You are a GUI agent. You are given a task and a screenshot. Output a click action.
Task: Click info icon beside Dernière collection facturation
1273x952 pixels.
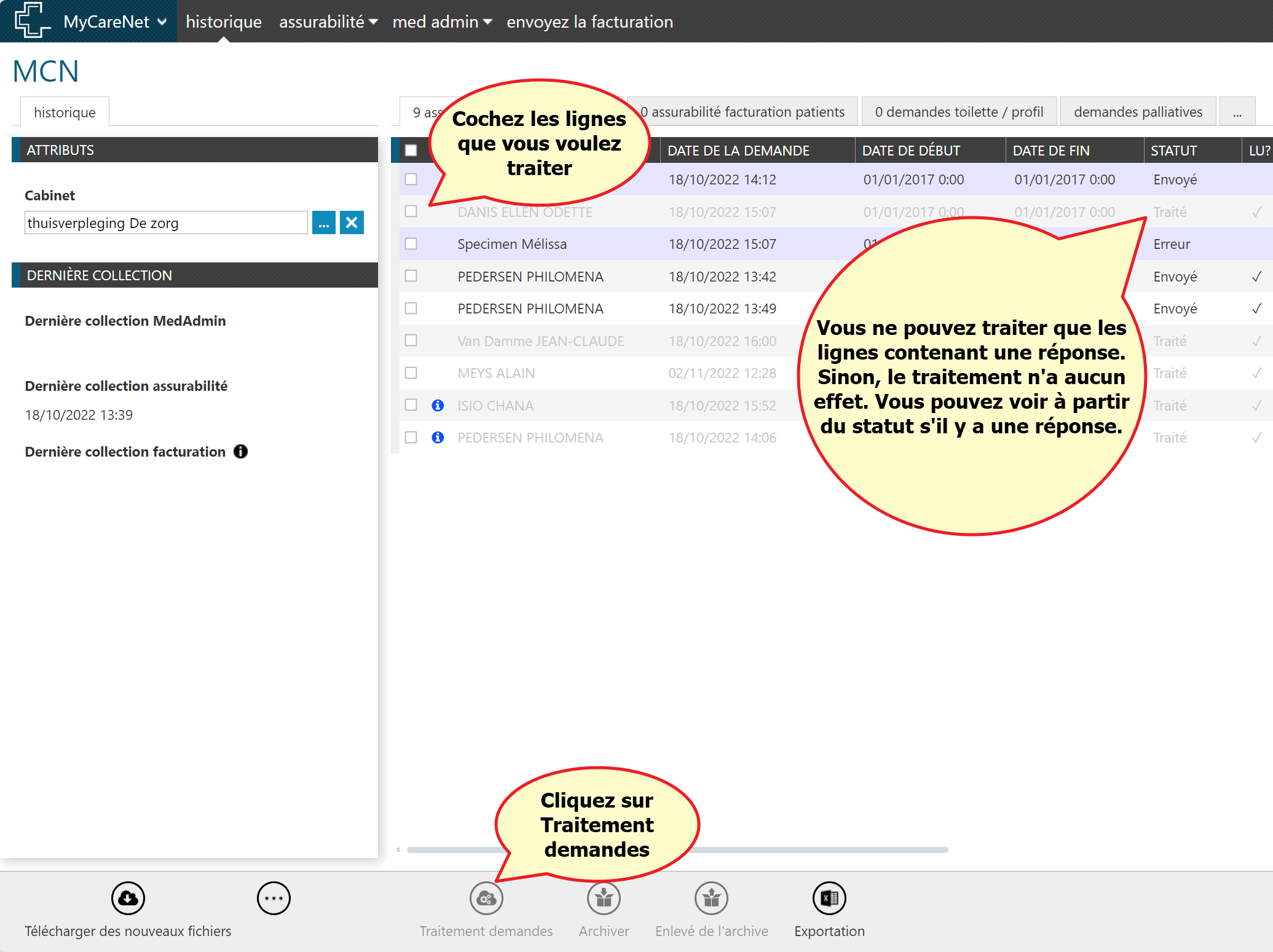(241, 452)
